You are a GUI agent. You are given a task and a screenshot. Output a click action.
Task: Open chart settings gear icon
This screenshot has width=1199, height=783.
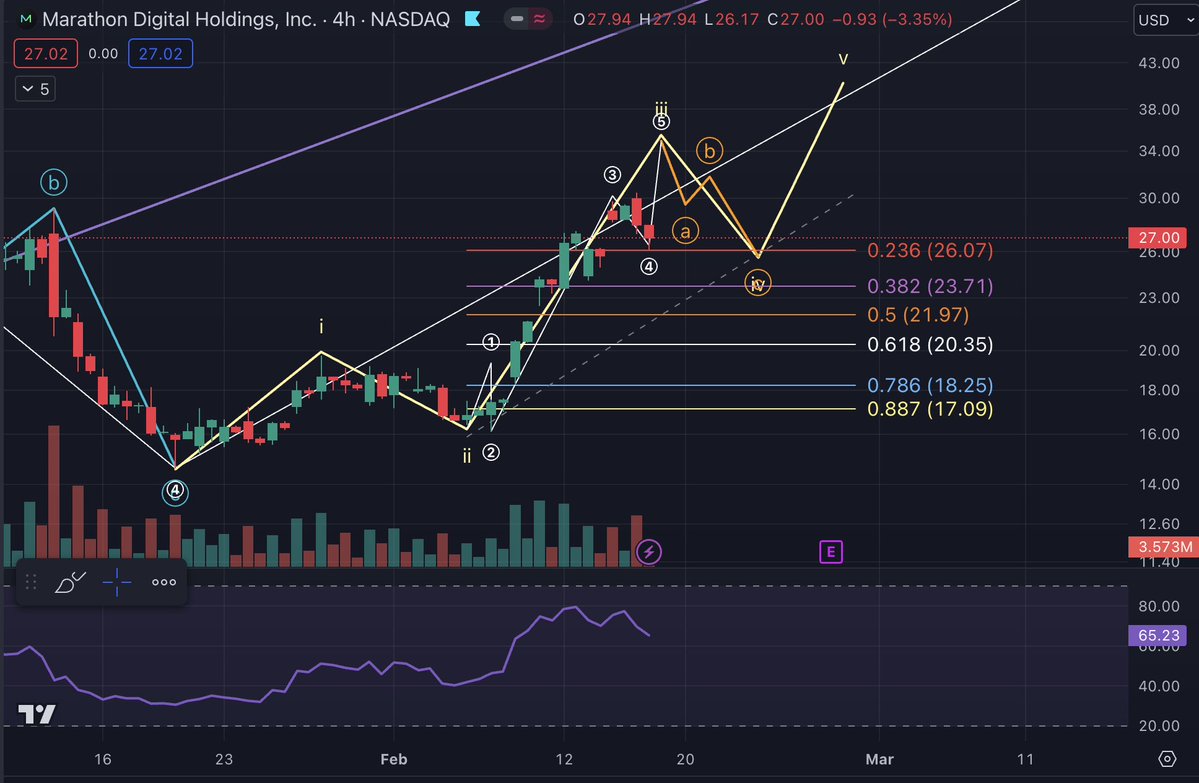tap(1167, 759)
